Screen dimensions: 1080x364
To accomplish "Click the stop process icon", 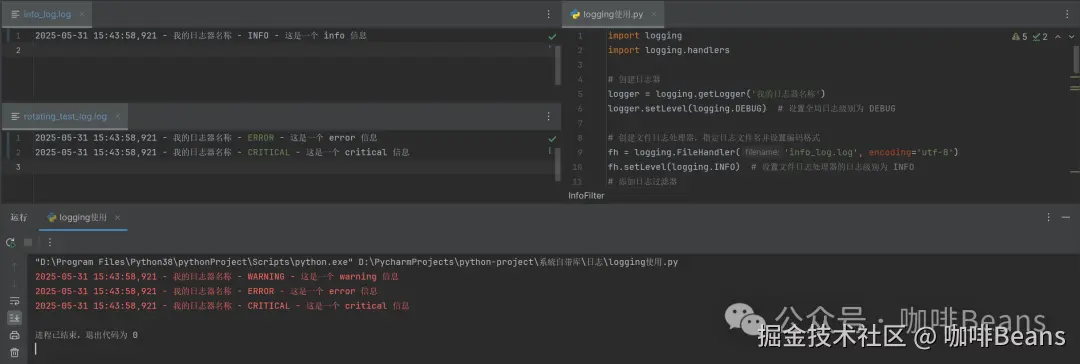I will (28, 243).
